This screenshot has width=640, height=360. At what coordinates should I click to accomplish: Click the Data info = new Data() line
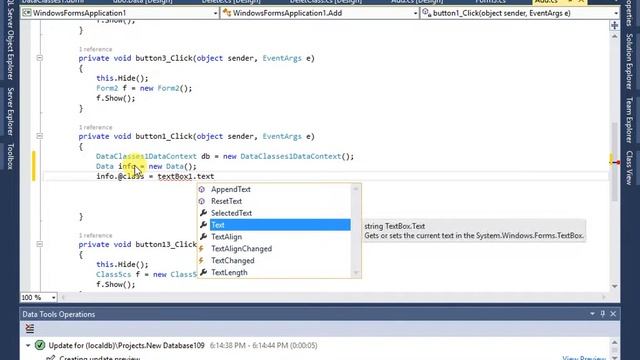pos(146,166)
